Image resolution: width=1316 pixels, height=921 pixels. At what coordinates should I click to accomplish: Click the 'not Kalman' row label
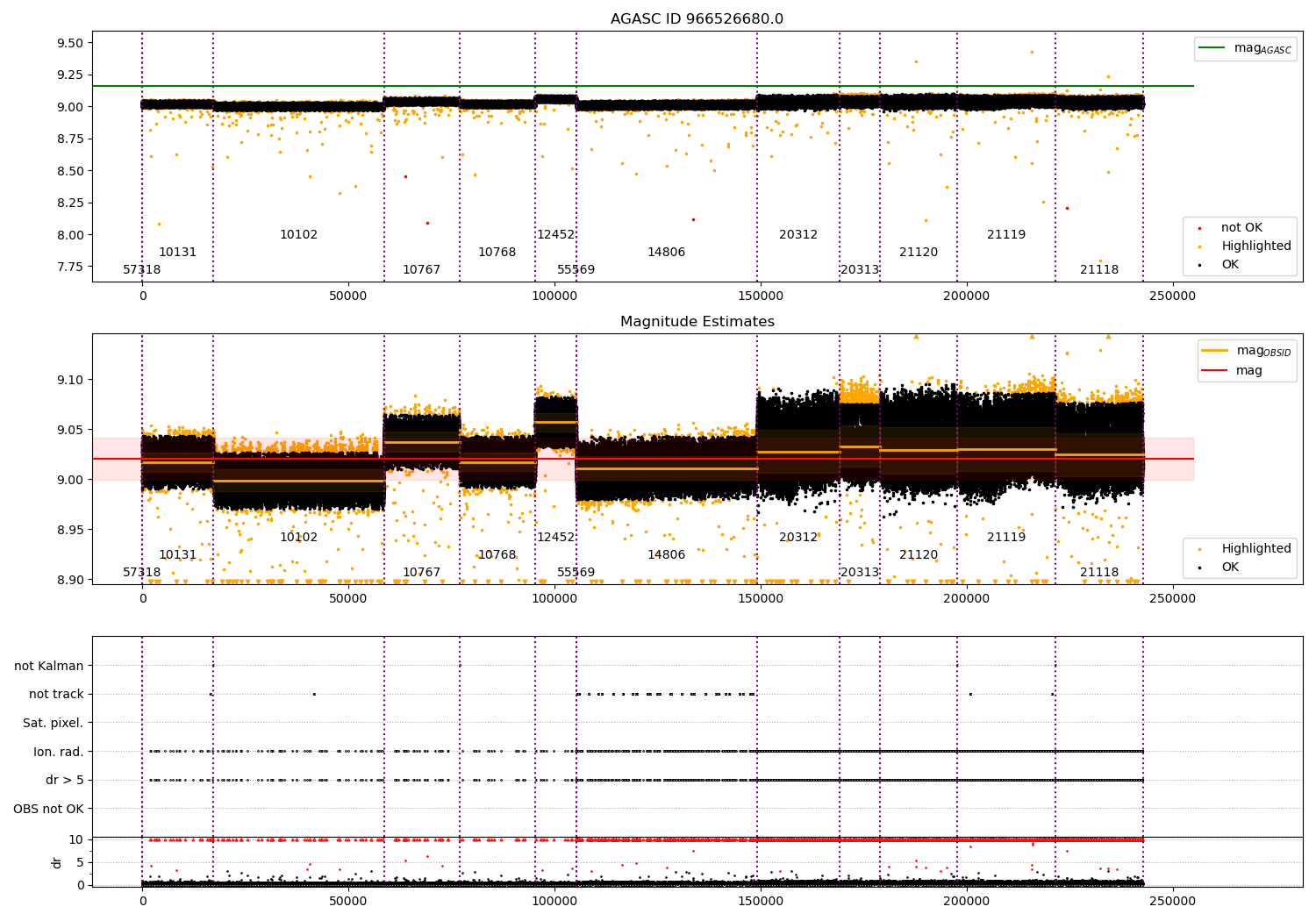click(49, 666)
